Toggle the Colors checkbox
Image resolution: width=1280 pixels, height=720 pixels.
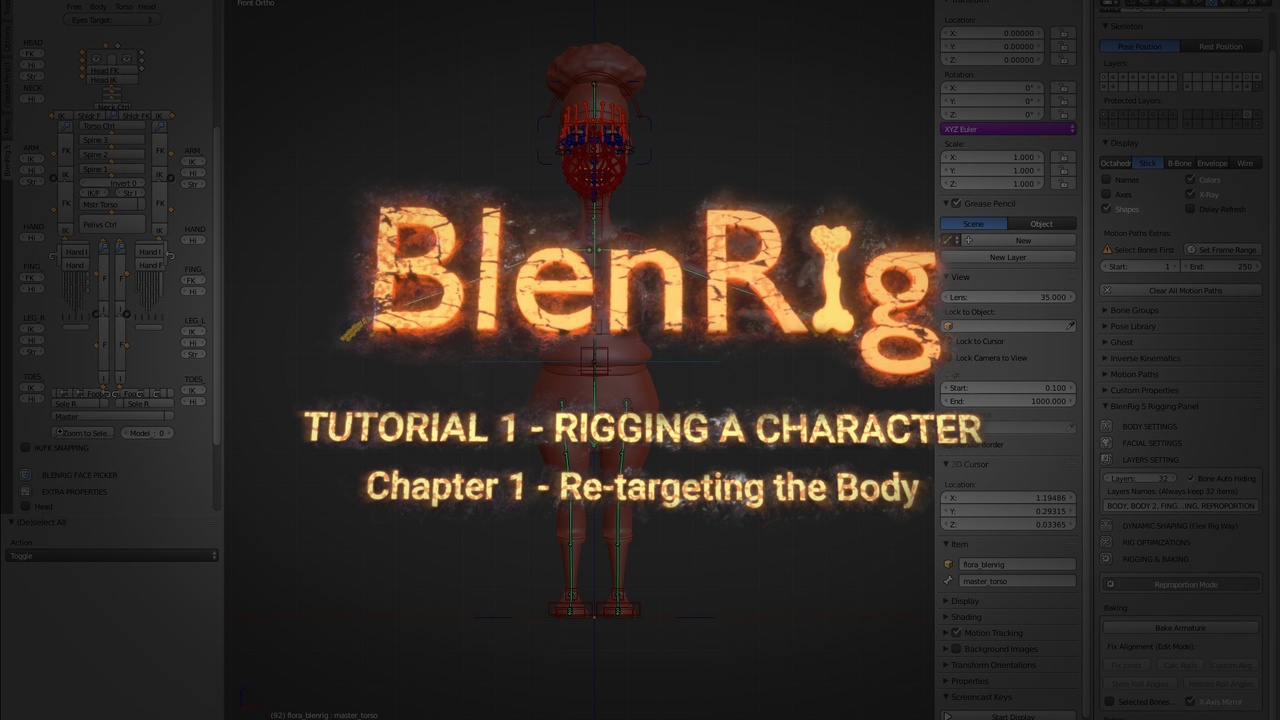[x=1190, y=180]
